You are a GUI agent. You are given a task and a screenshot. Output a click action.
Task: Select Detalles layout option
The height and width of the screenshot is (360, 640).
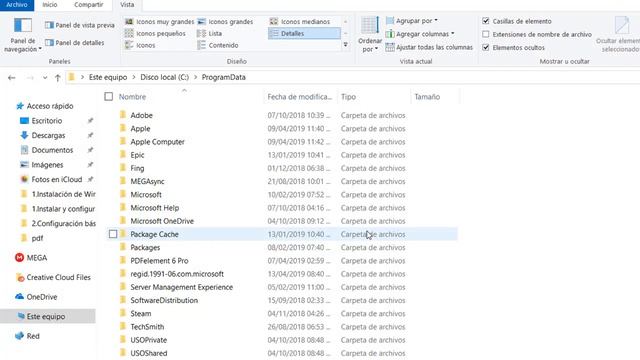tap(304, 33)
